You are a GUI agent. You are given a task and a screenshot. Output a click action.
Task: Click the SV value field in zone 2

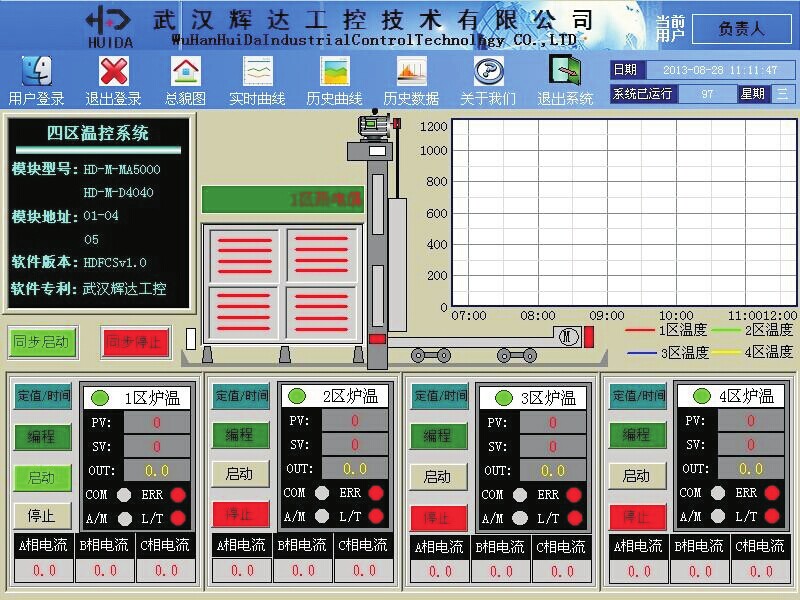[355, 445]
